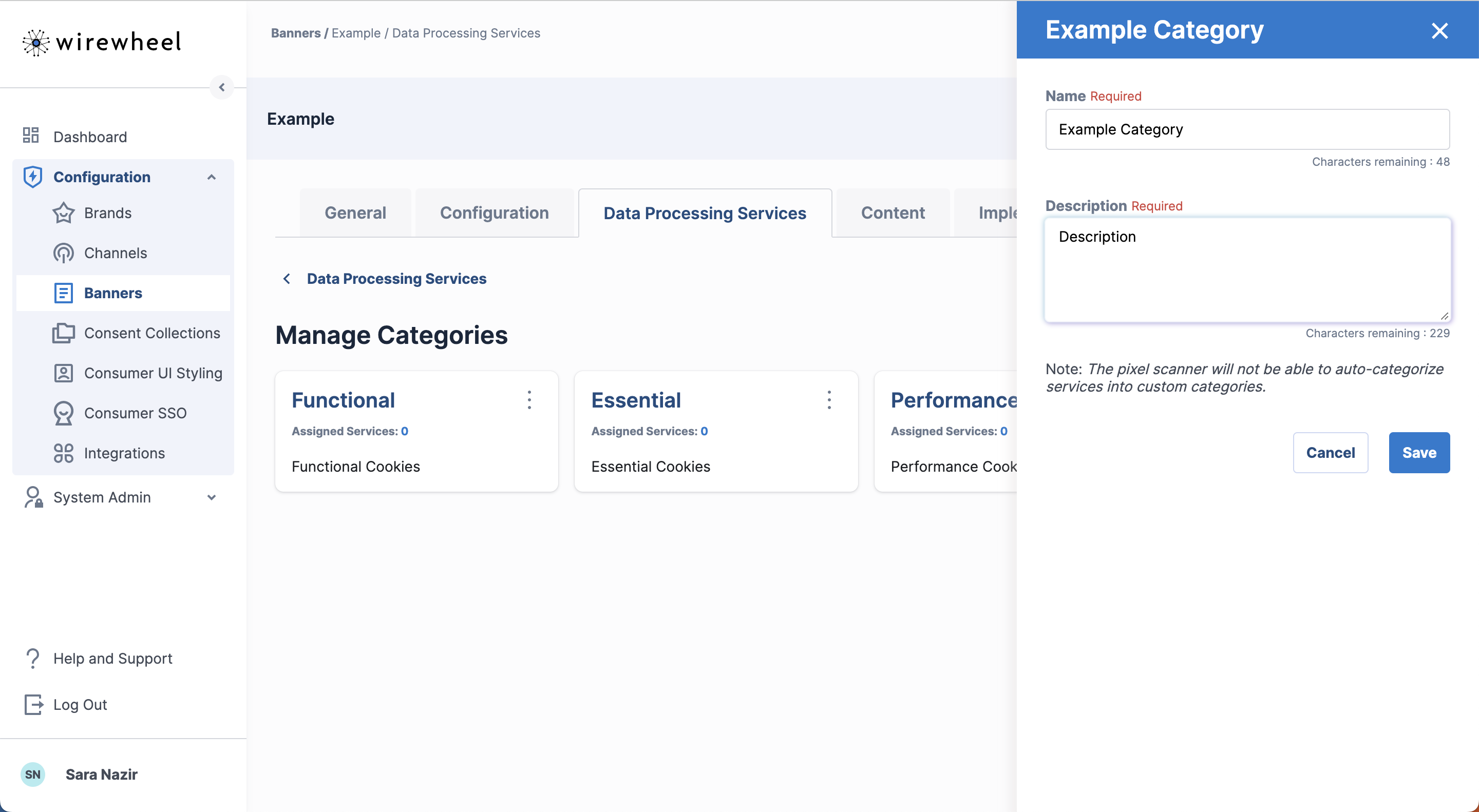1479x812 pixels.
Task: Click the Consumer UI Styling icon
Action: click(63, 373)
